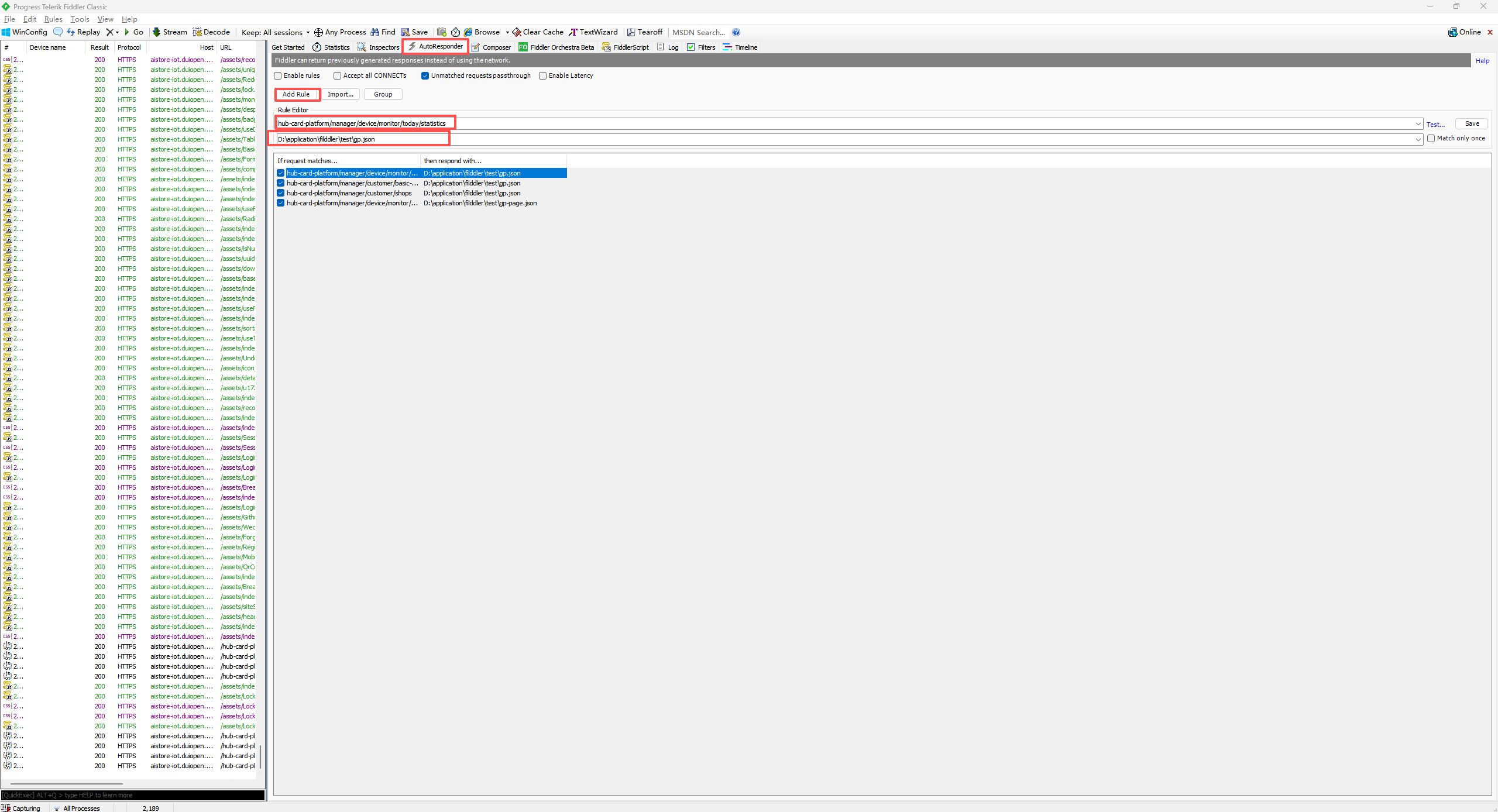This screenshot has width=1498, height=812.
Task: Click the timer stopwatch icon in toolbar
Action: [455, 32]
